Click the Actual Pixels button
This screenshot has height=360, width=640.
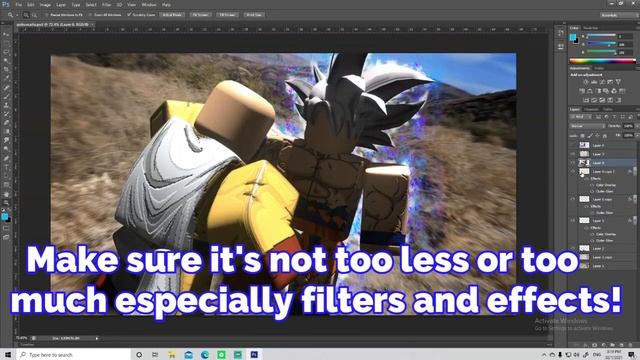172,15
